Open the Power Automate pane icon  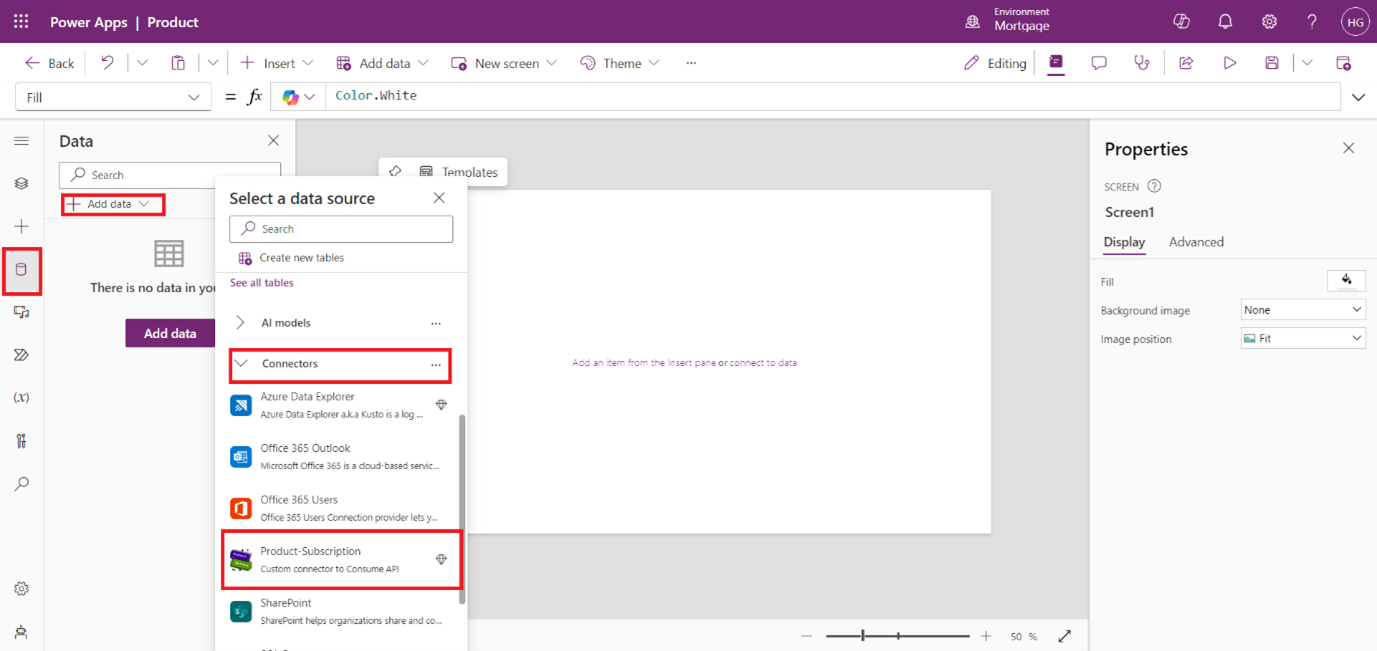tap(21, 354)
